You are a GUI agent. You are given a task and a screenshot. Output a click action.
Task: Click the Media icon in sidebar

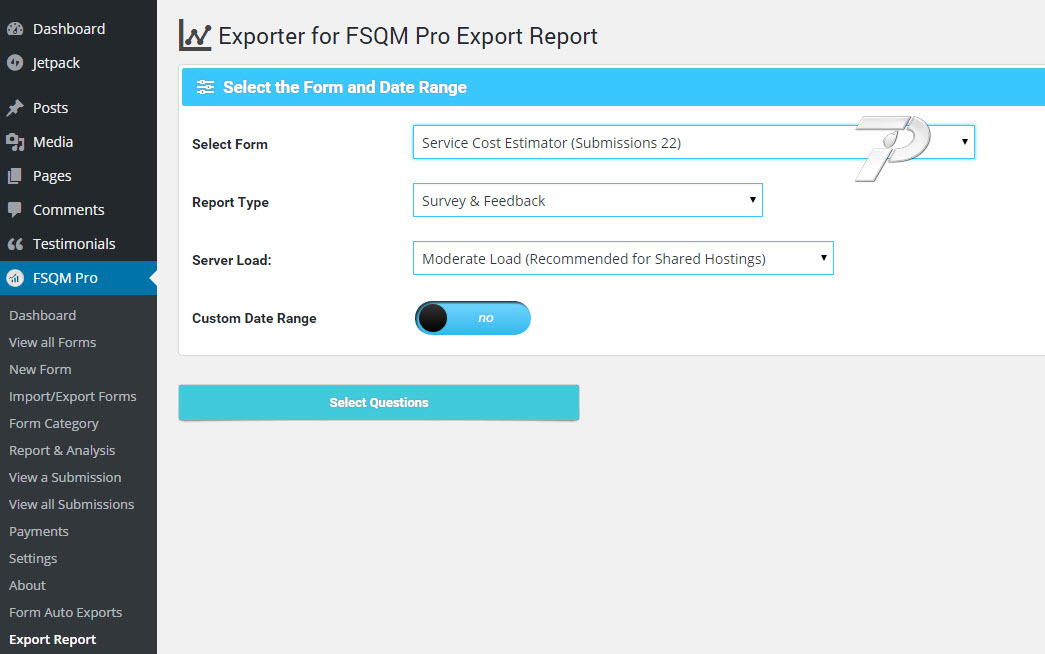pos(15,142)
